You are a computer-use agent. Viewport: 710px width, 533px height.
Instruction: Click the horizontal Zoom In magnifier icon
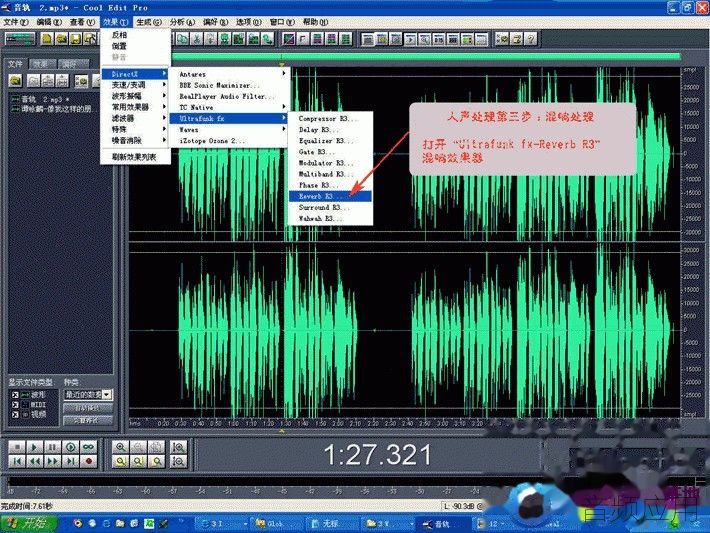(120, 447)
